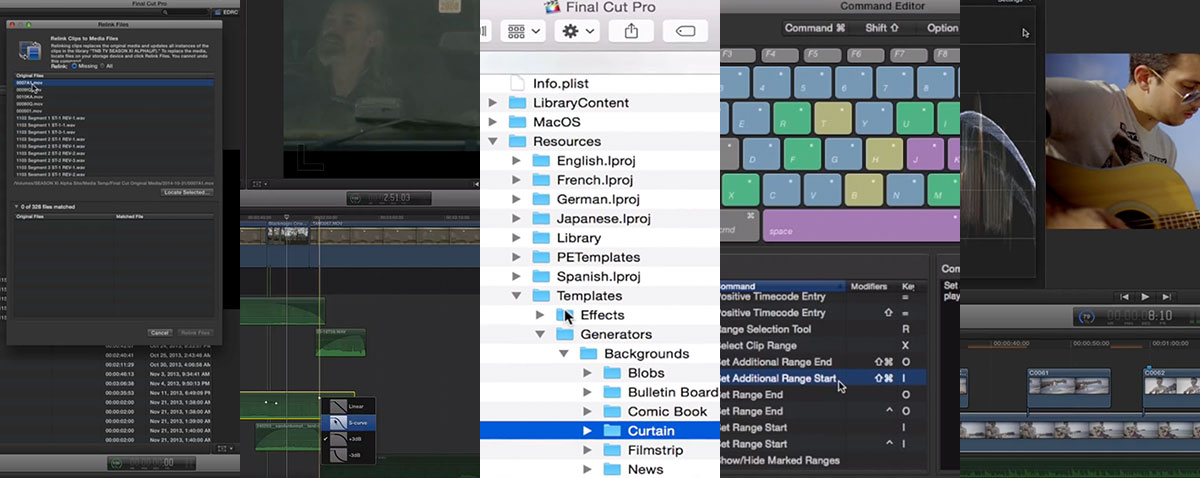Viewport: 1200px width, 478px height.
Task: Click the Finder share icon
Action: pos(631,31)
